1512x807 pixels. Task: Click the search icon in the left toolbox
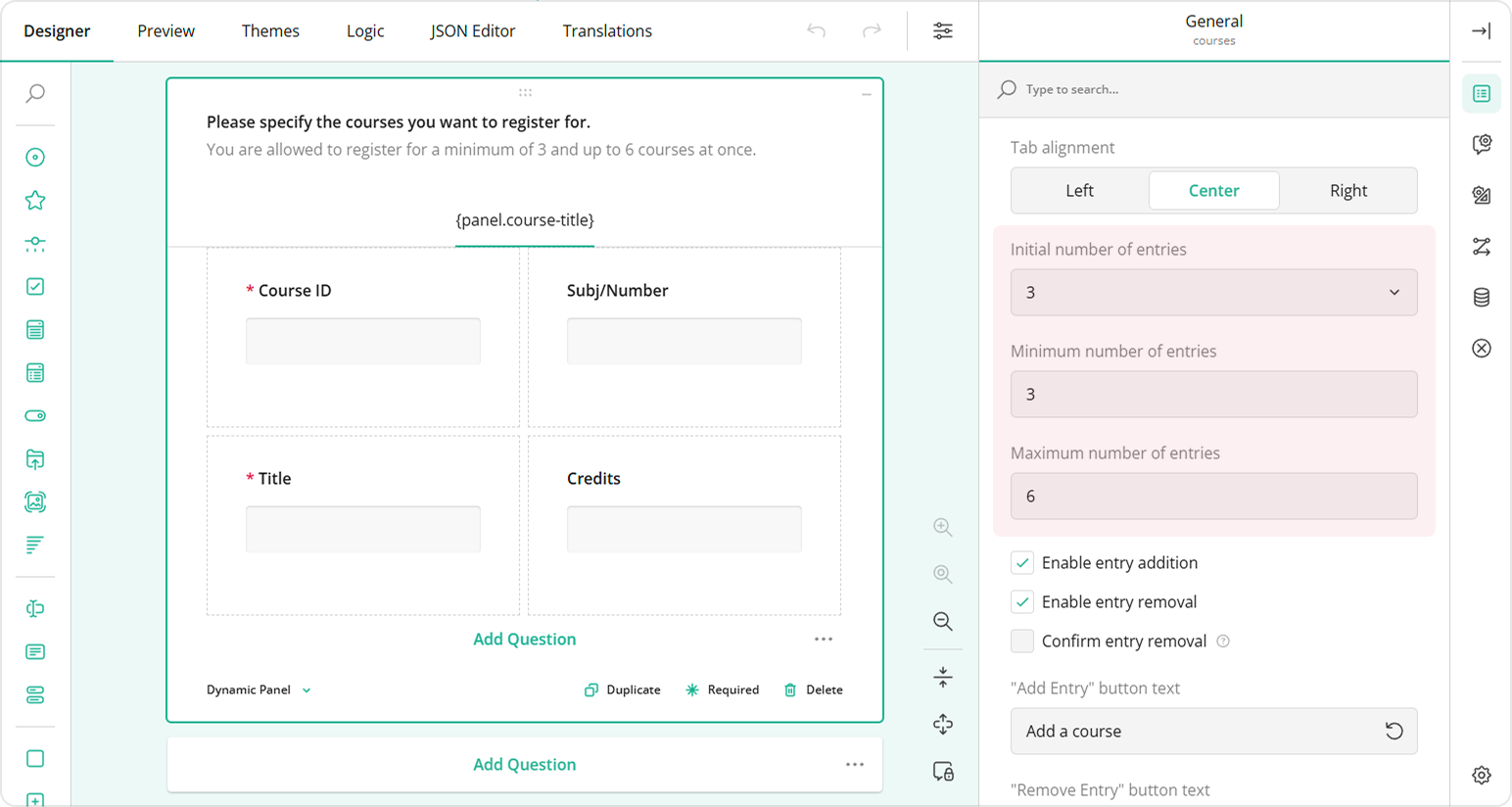[35, 93]
